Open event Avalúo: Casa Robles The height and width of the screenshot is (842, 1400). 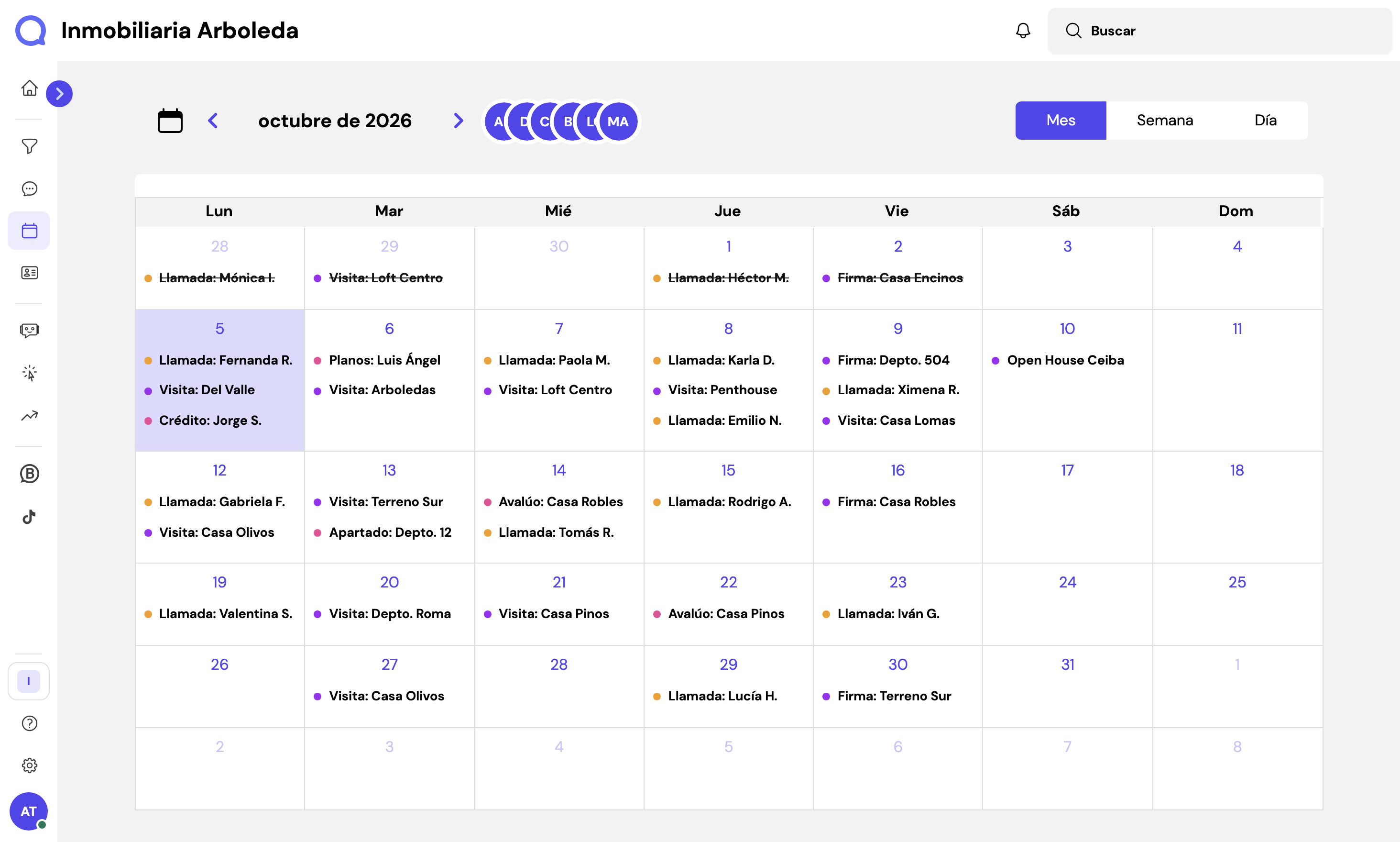click(x=553, y=502)
